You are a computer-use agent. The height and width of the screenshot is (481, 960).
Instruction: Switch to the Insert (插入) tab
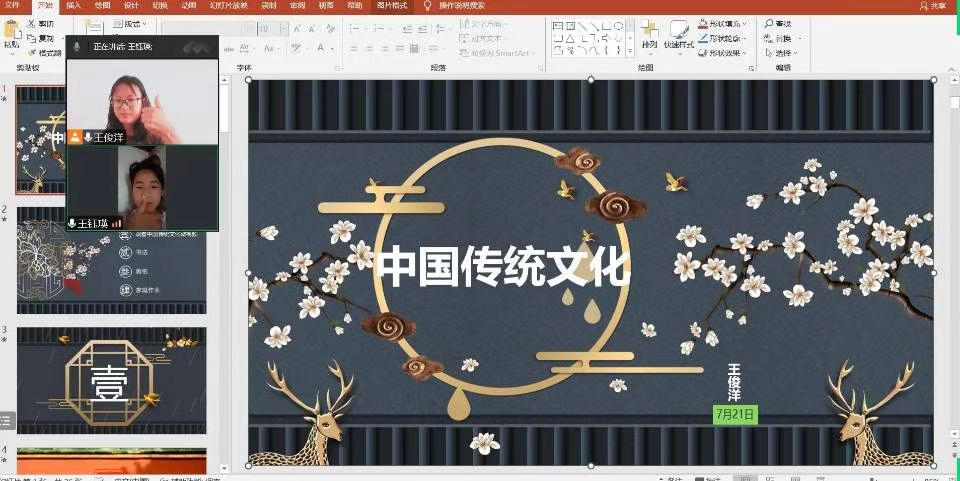point(73,6)
